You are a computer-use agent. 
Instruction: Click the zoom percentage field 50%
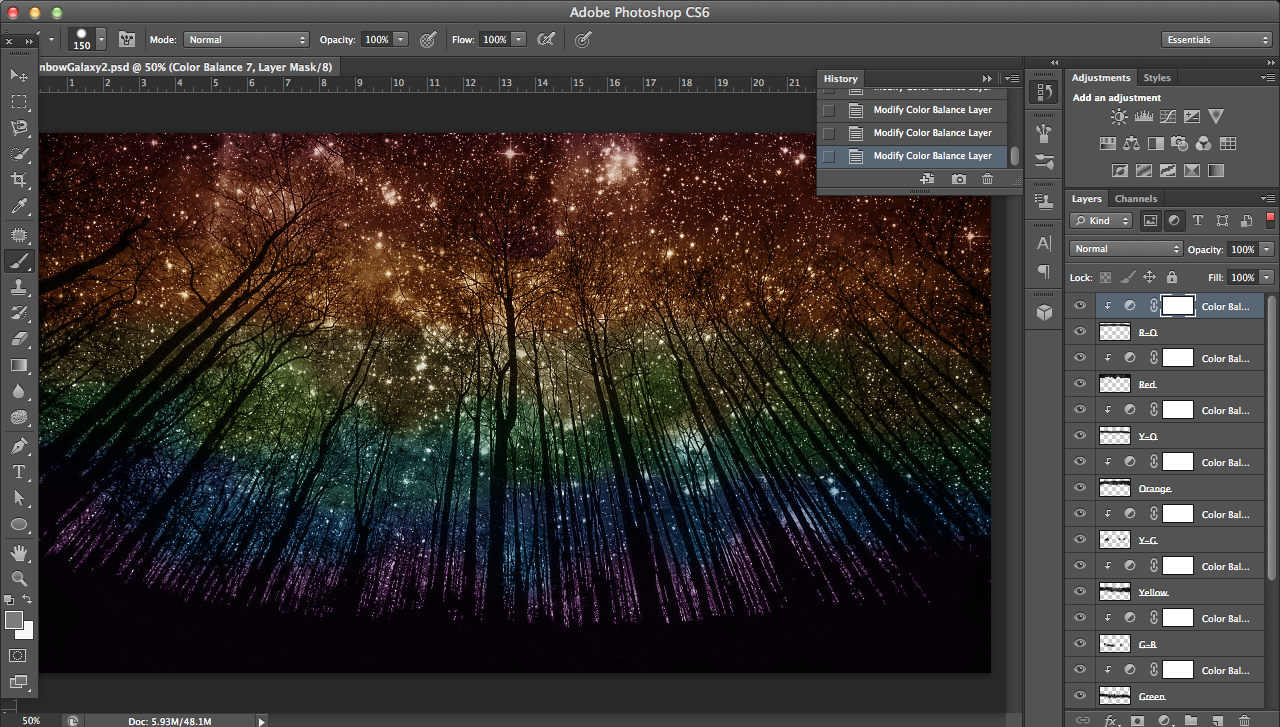point(31,720)
